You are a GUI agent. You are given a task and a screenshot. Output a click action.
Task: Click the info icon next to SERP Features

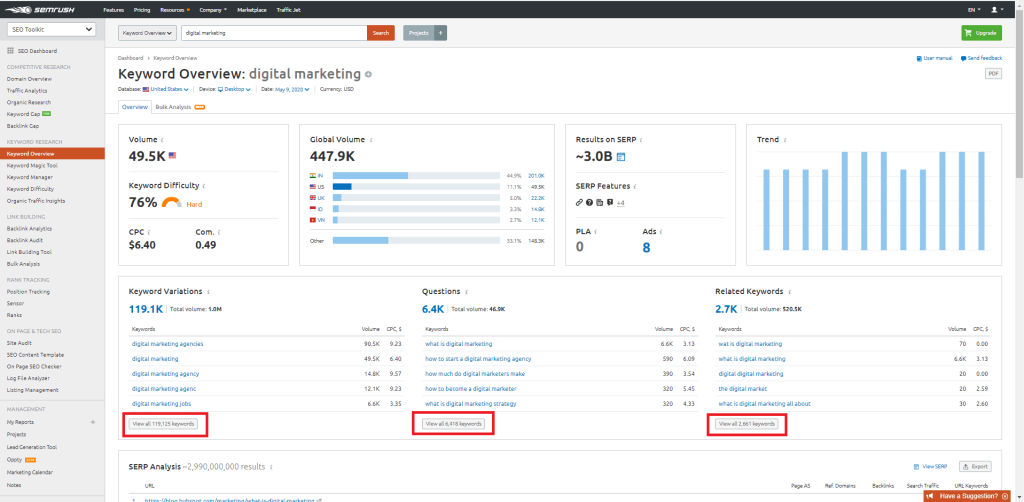tap(635, 186)
